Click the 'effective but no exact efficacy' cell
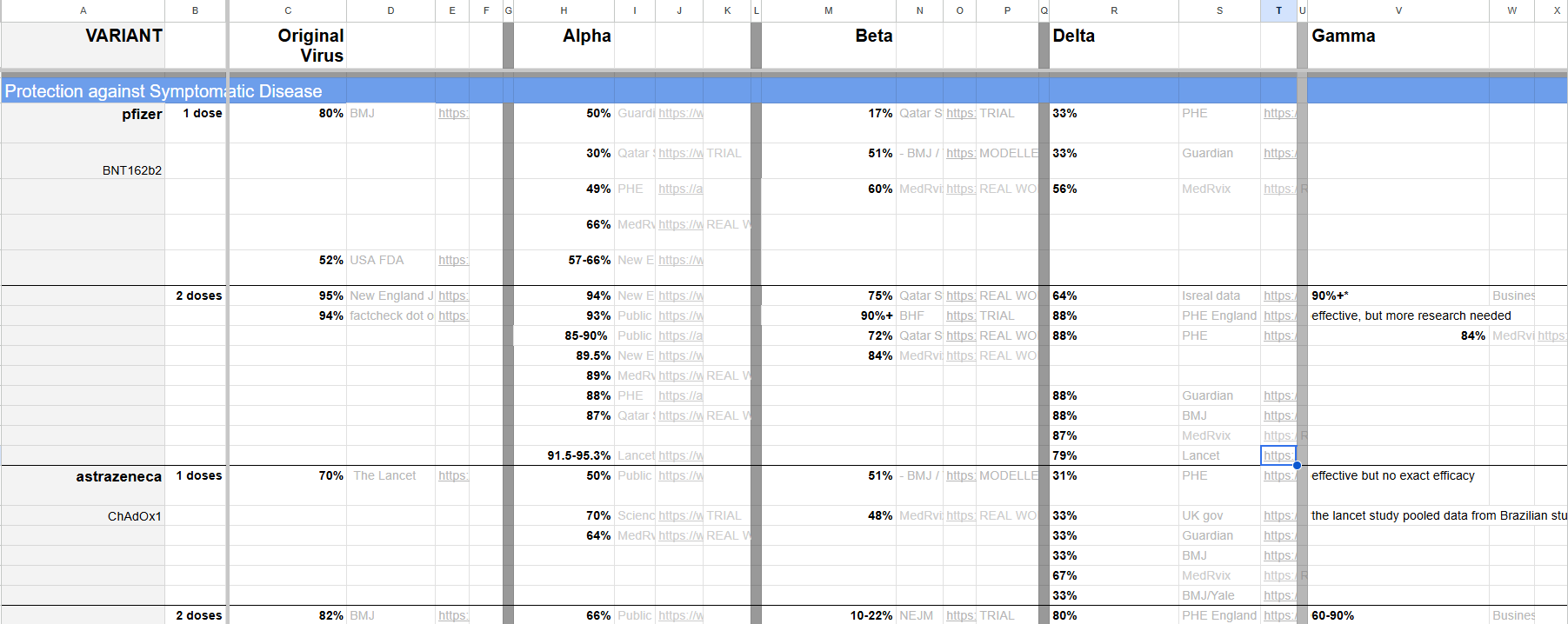Image resolution: width=1568 pixels, height=624 pixels. (1392, 475)
